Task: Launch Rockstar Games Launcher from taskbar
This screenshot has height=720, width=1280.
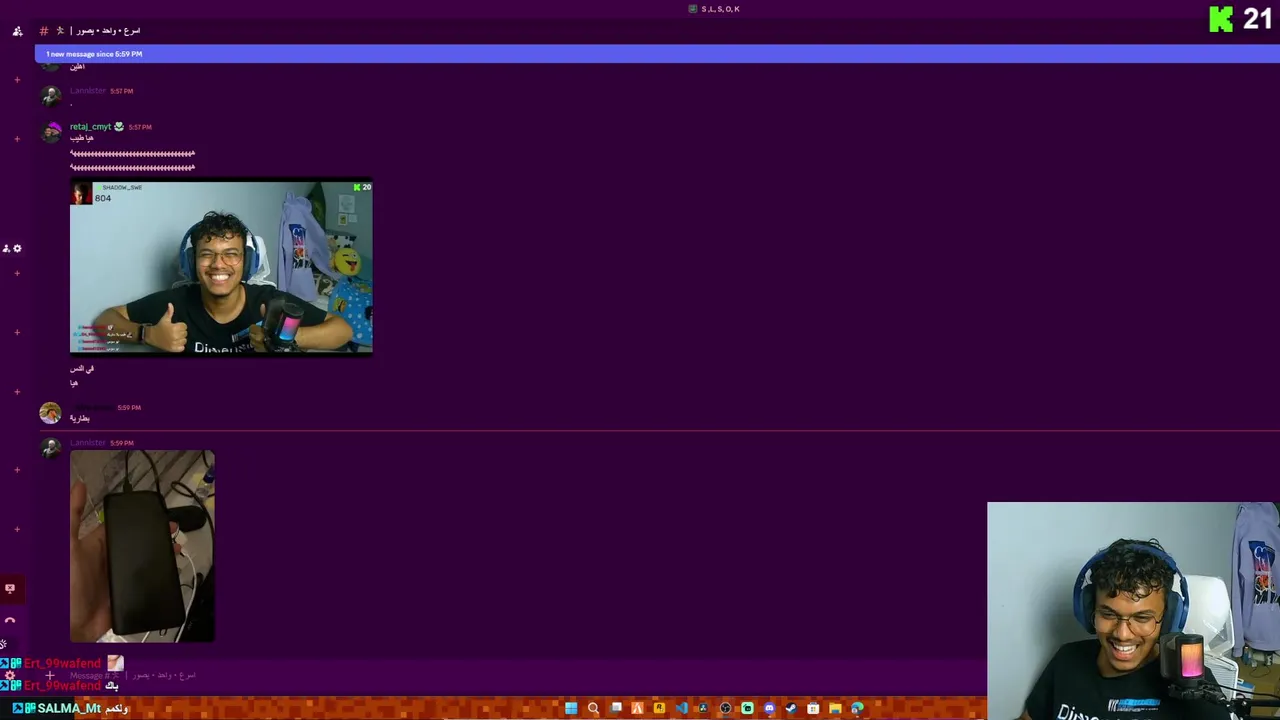Action: point(659,708)
